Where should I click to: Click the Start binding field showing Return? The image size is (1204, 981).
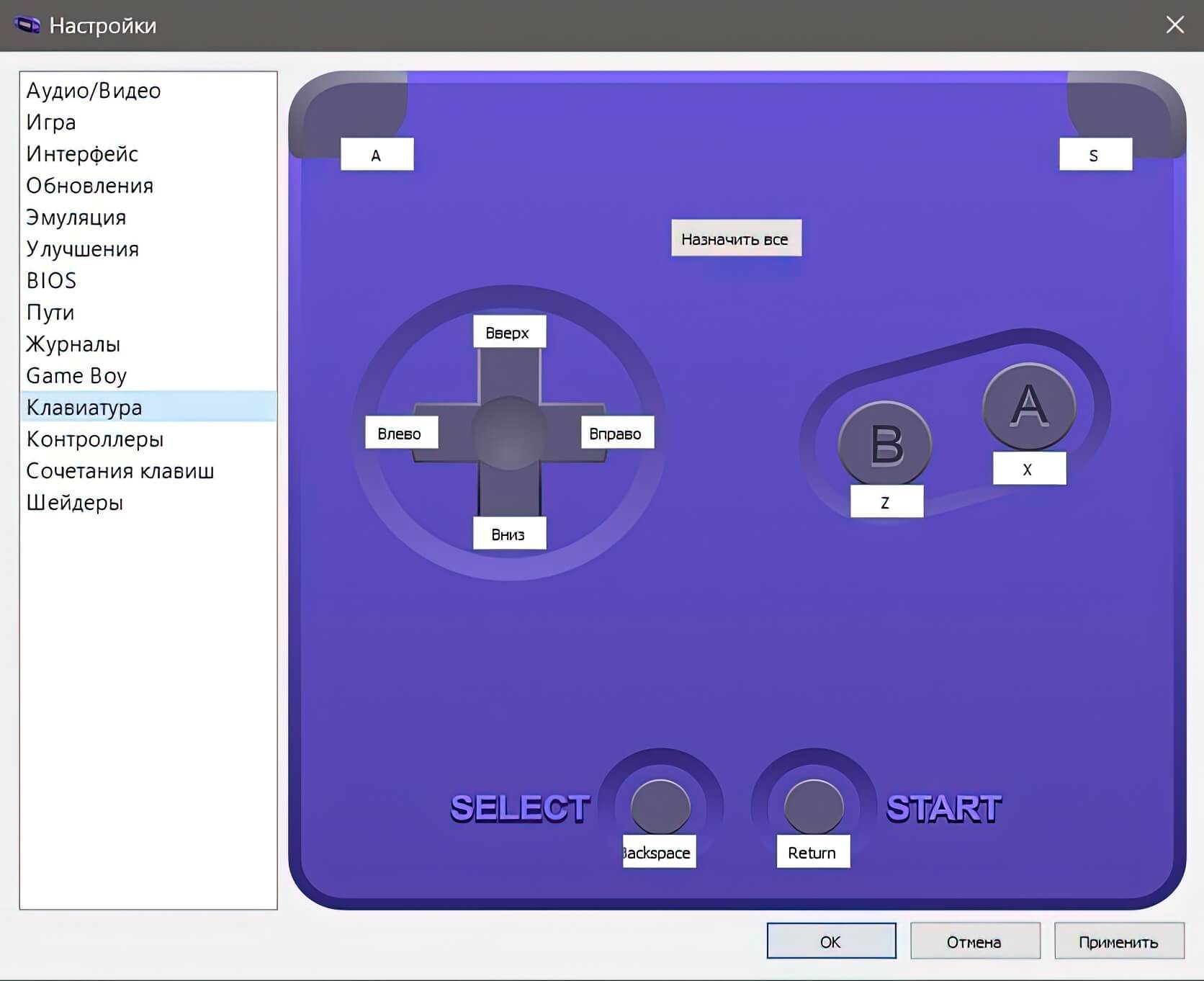coord(812,852)
